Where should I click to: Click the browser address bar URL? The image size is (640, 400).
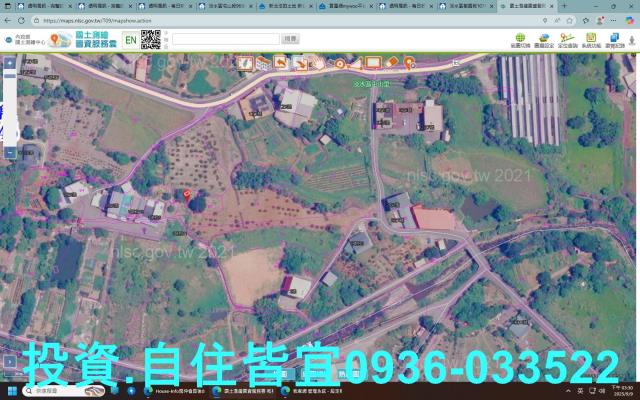coord(100,20)
